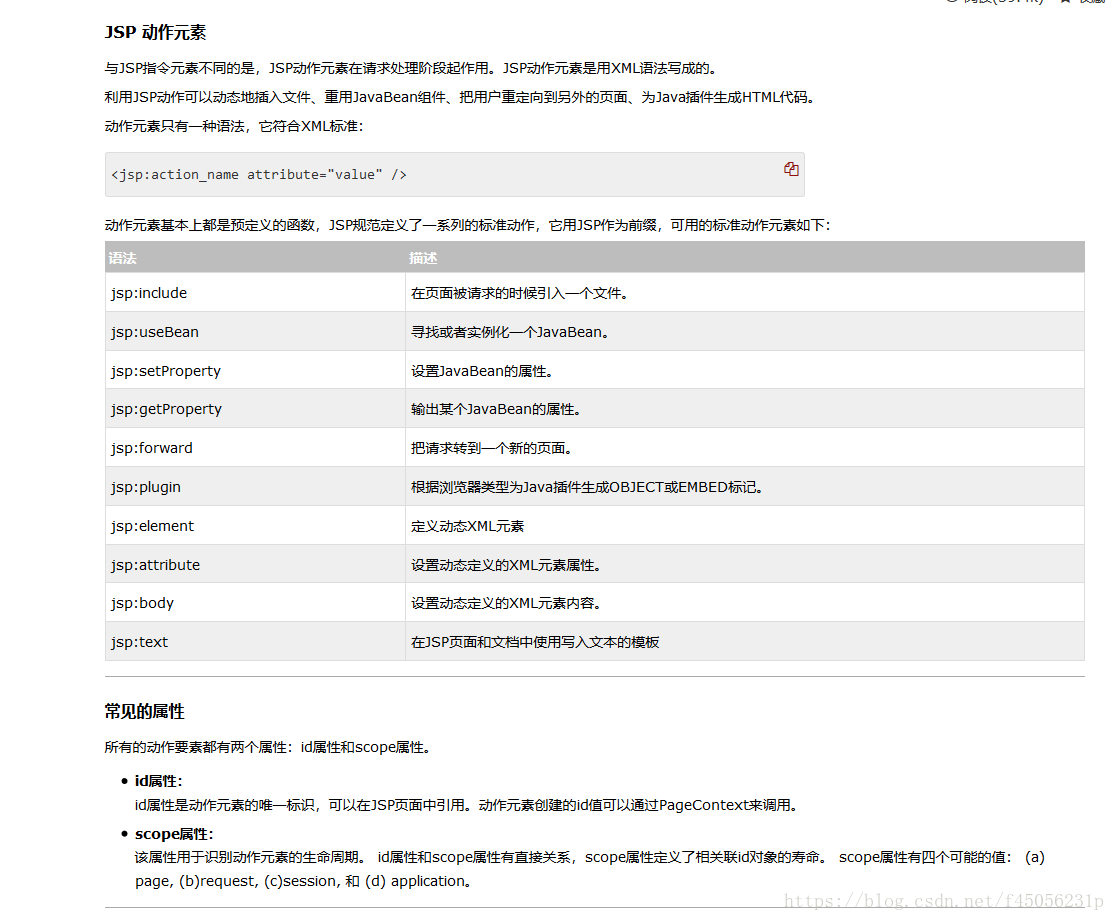Image resolution: width=1115 pixels, height=921 pixels.
Task: Click description 根据浏览器类型为Java插件生成OBJECT或EMBED标记
Action: (x=587, y=487)
